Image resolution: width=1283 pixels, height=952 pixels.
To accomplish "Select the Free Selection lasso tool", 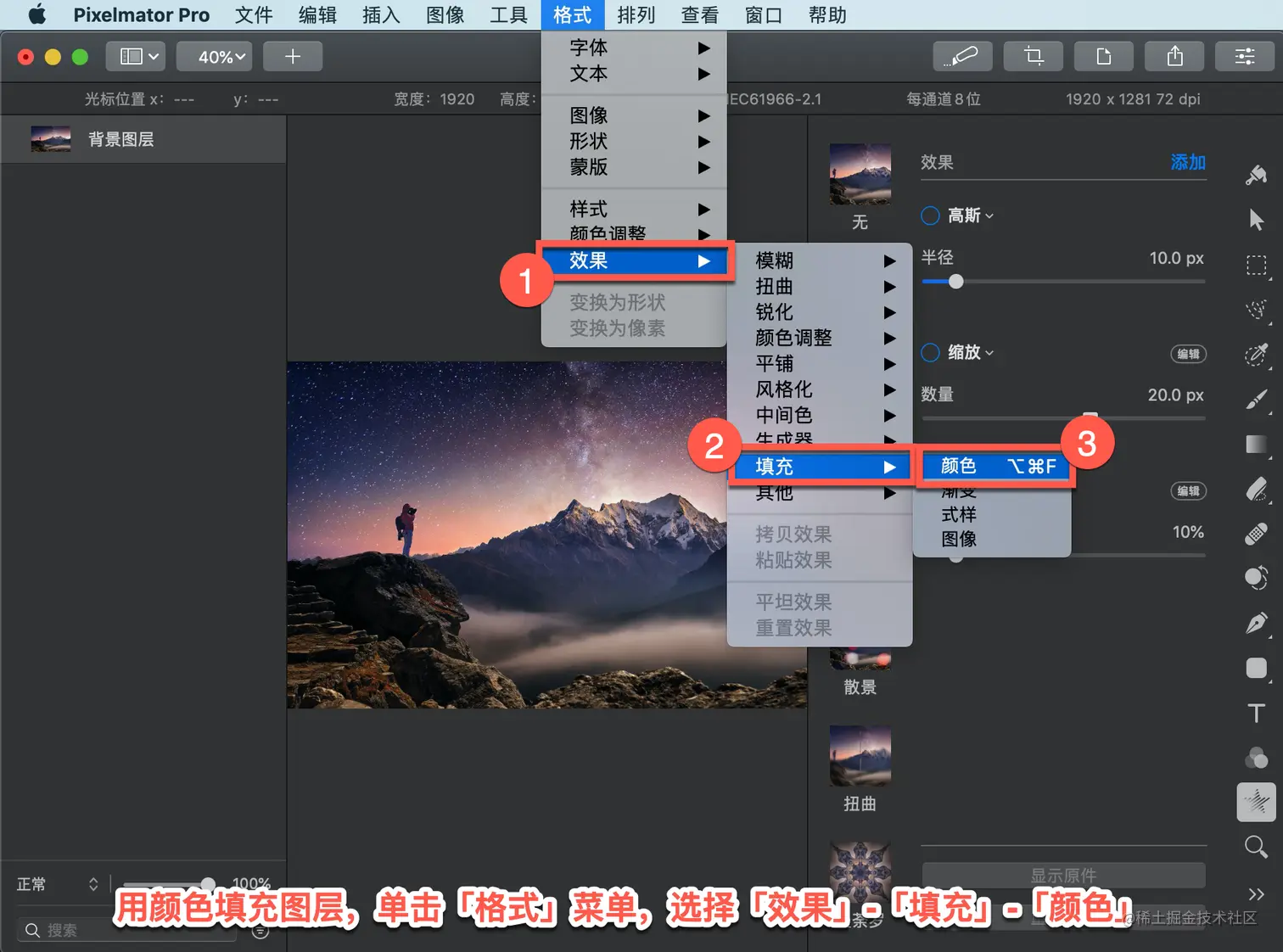I will (x=1256, y=310).
